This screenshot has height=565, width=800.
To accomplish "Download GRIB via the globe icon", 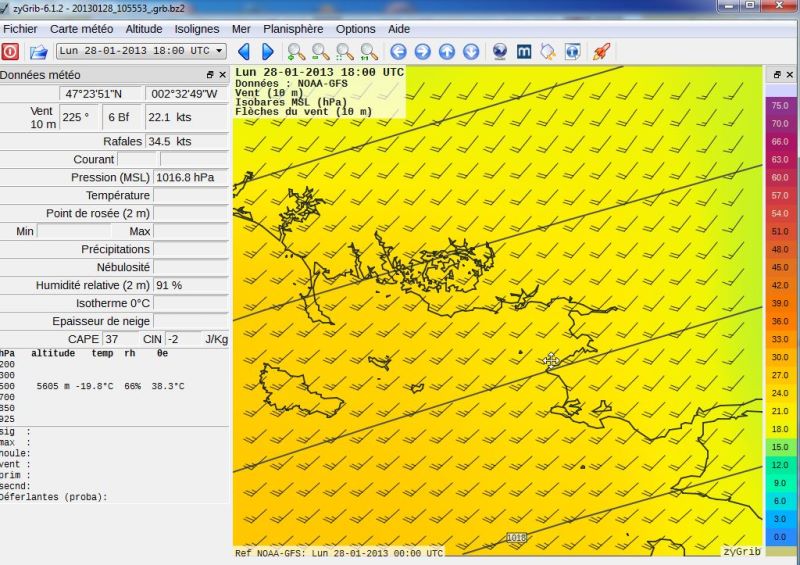I will (x=499, y=51).
